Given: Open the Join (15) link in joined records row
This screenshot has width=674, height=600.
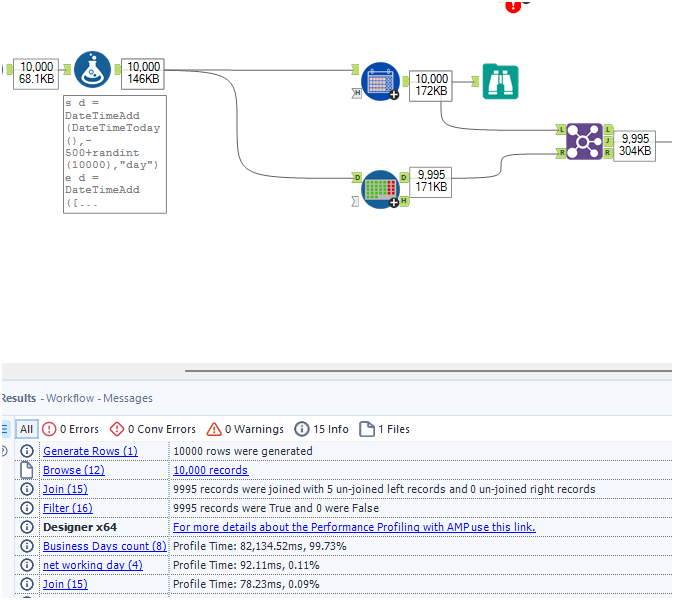Looking at the screenshot, I should [x=65, y=489].
